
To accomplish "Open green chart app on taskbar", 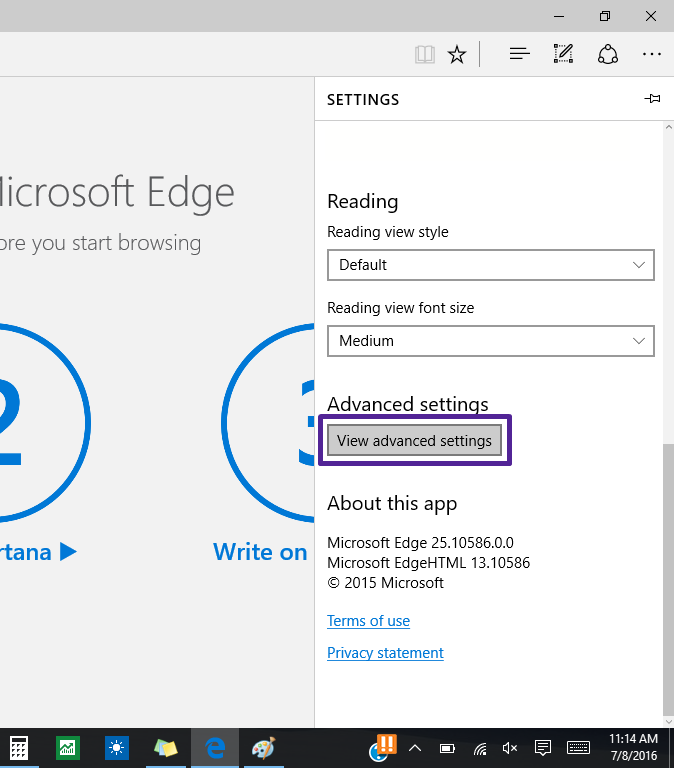I will tap(68, 748).
